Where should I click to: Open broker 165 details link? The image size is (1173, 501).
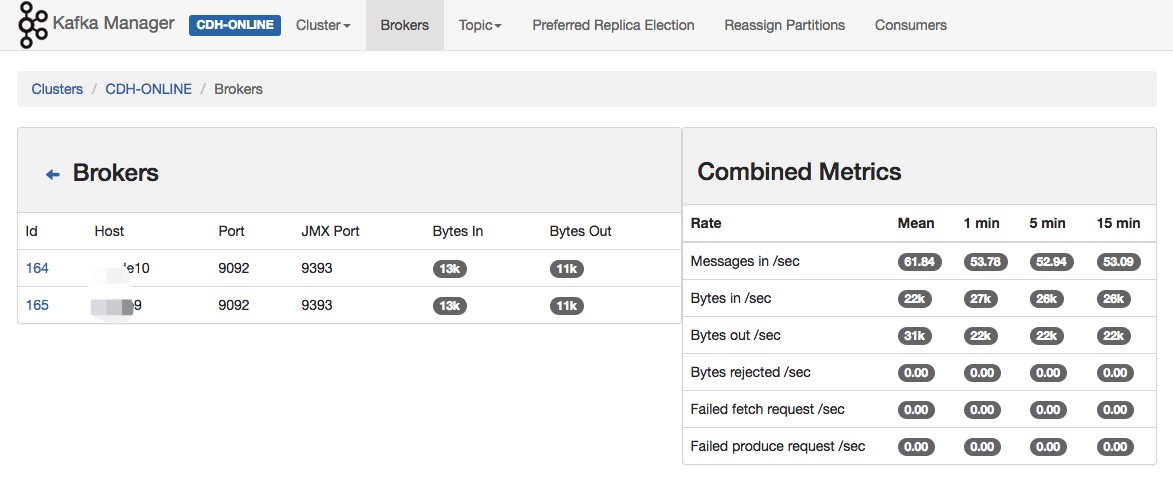pos(37,305)
